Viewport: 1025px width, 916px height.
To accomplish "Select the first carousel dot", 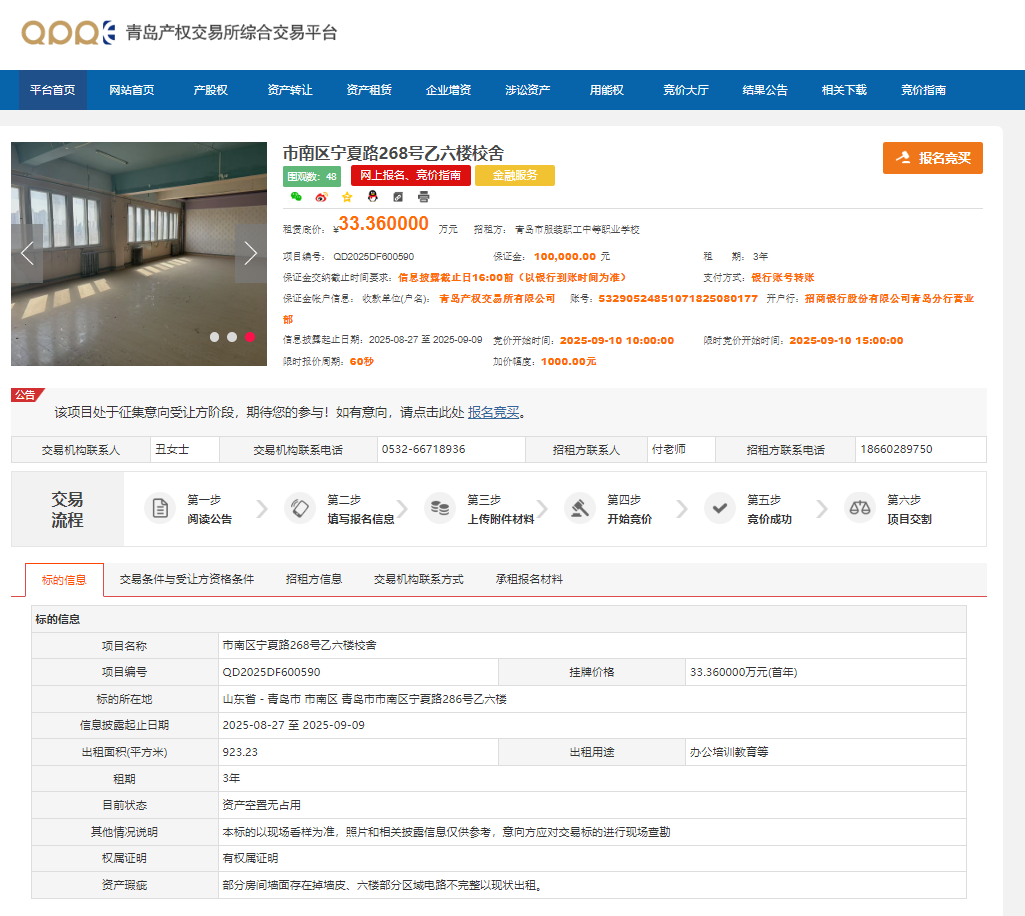I will tap(214, 337).
